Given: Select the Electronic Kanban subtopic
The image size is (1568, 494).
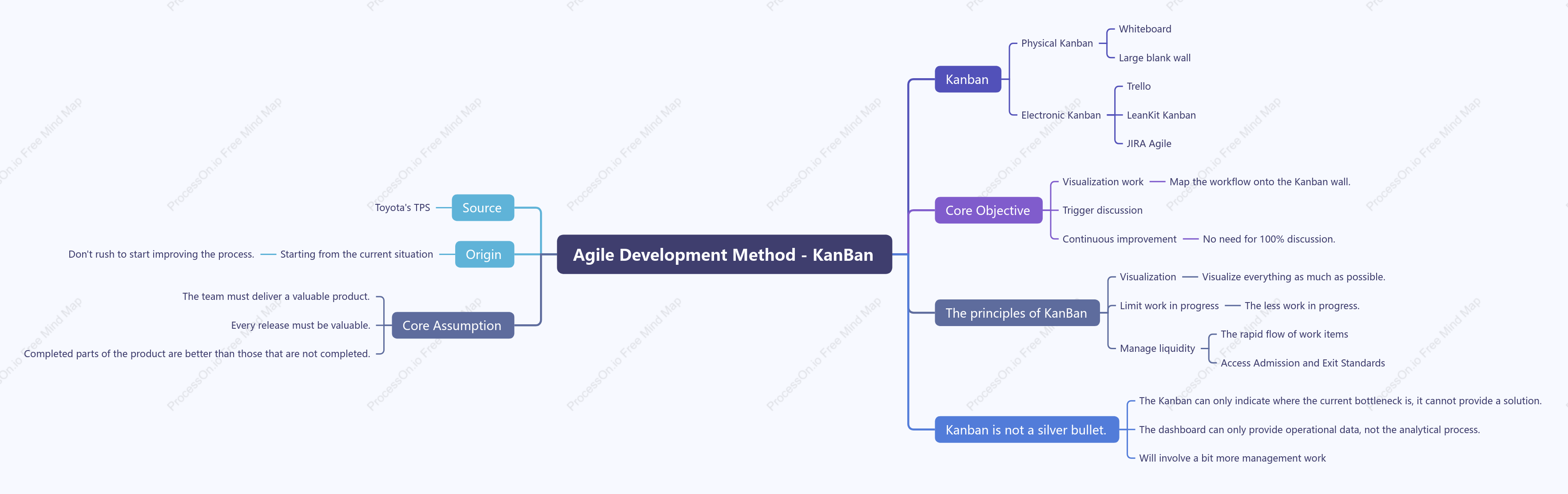Looking at the screenshot, I should [1060, 115].
